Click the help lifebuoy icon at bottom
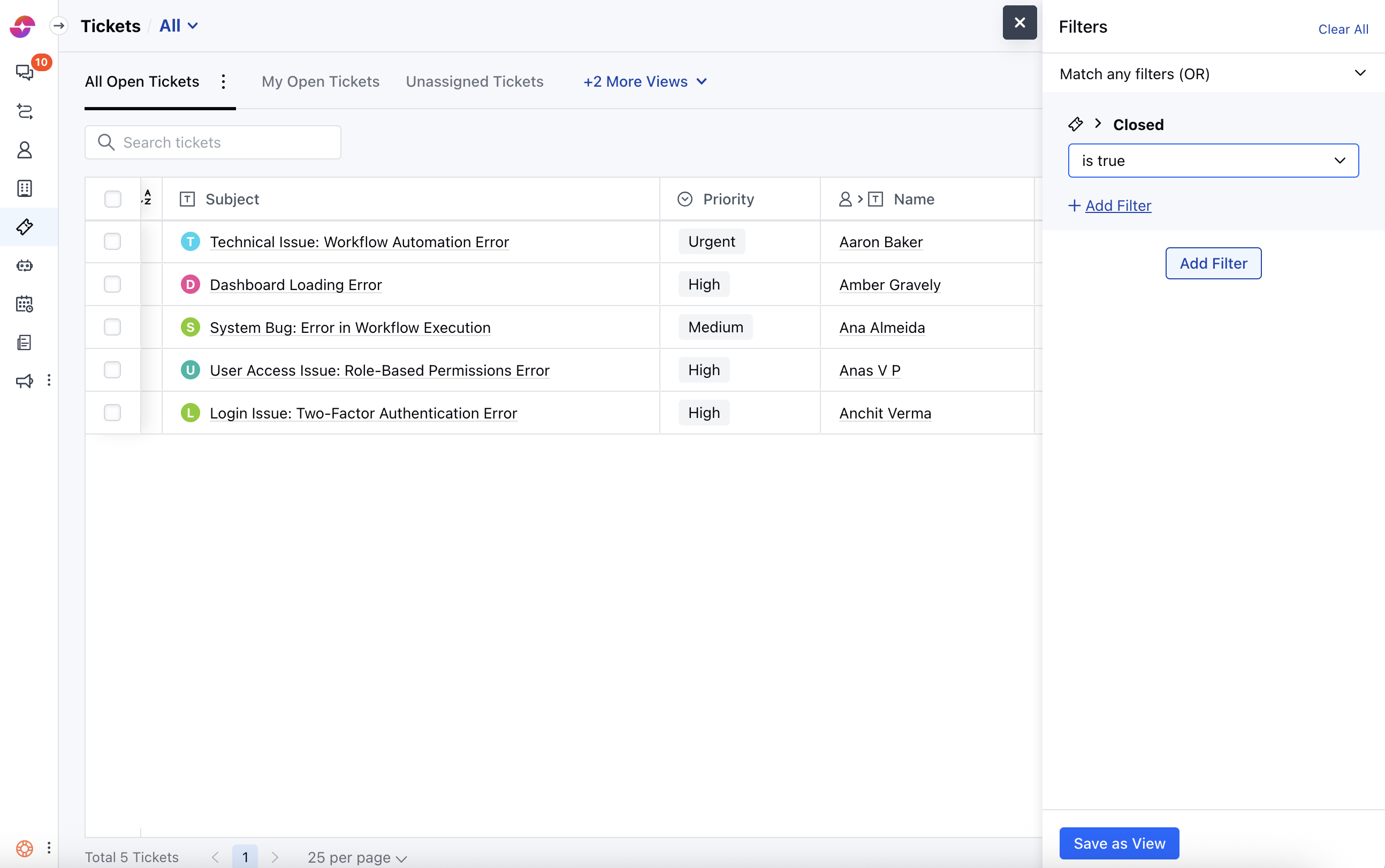Screen dimensions: 1385x868 click(x=25, y=848)
